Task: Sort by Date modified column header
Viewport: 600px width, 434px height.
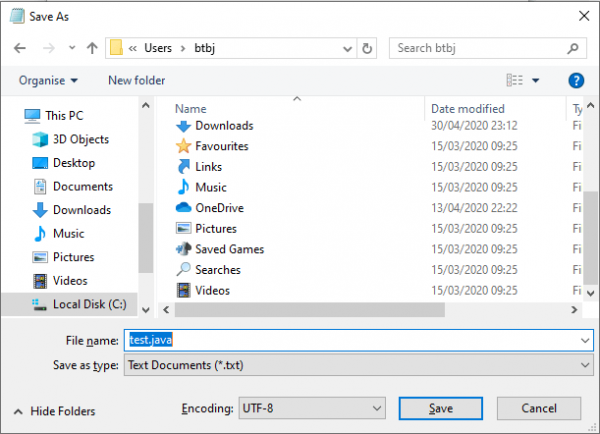Action: coord(468,109)
